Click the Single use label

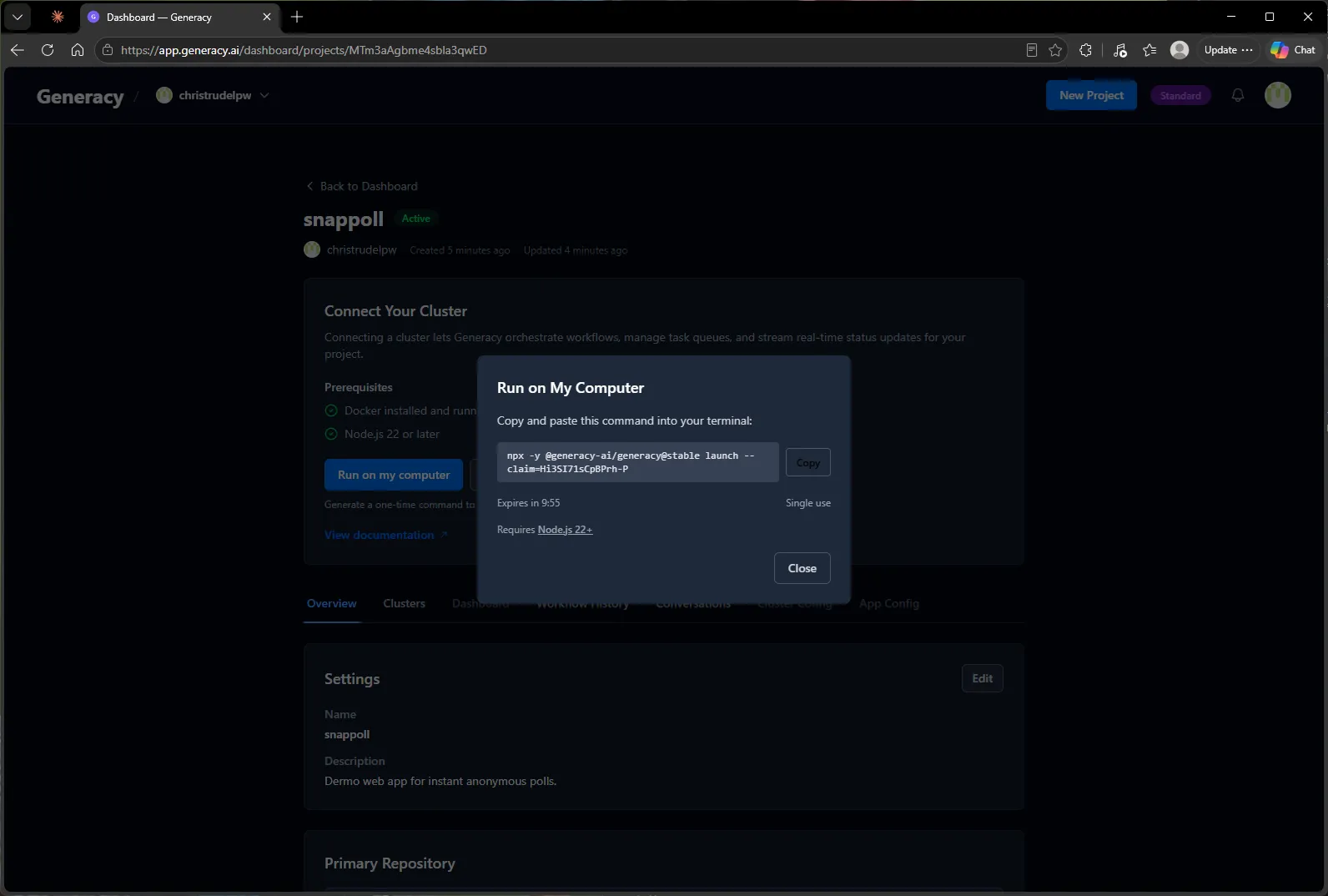click(808, 503)
